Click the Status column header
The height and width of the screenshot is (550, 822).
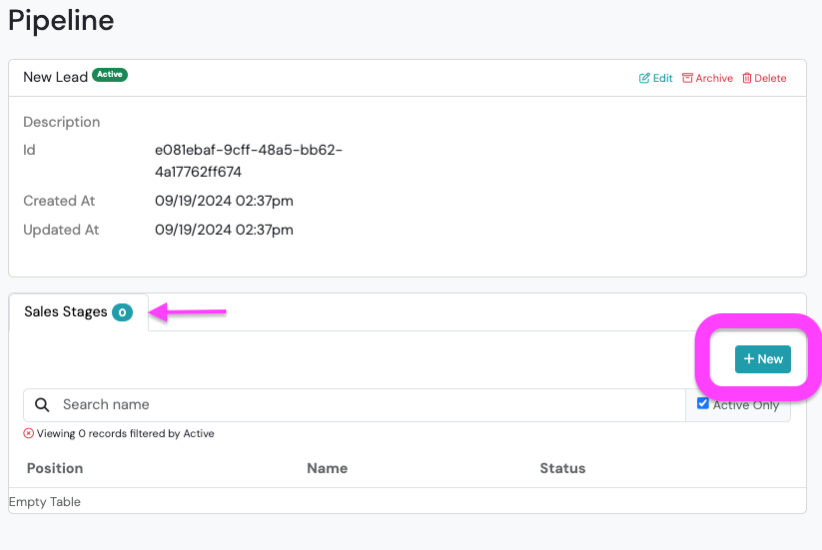pyautogui.click(x=563, y=468)
